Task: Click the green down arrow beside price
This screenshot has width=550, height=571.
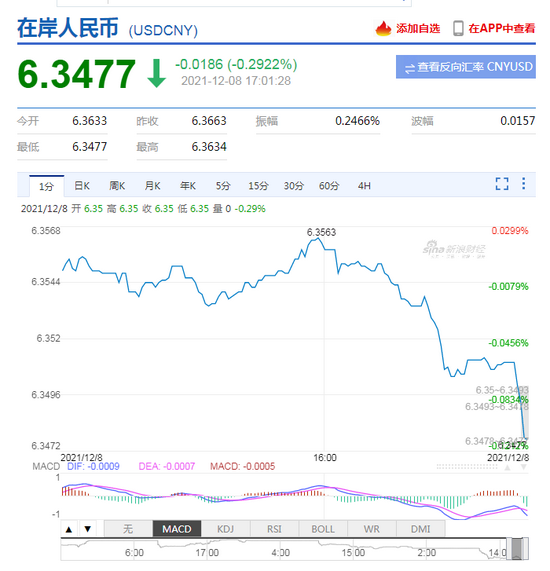Action: pos(157,74)
